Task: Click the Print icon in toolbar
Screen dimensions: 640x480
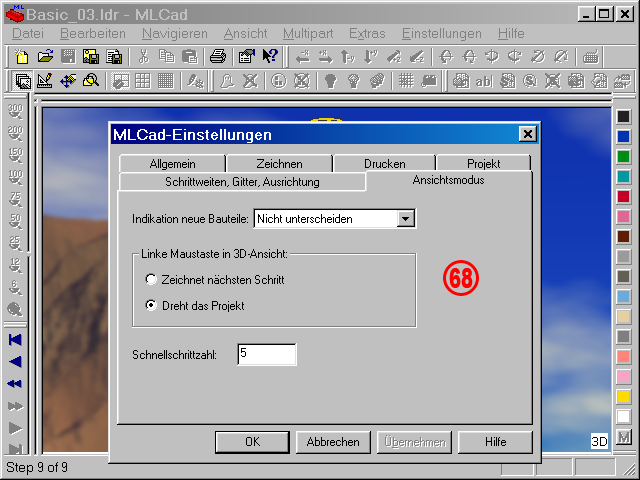Action: (x=218, y=56)
